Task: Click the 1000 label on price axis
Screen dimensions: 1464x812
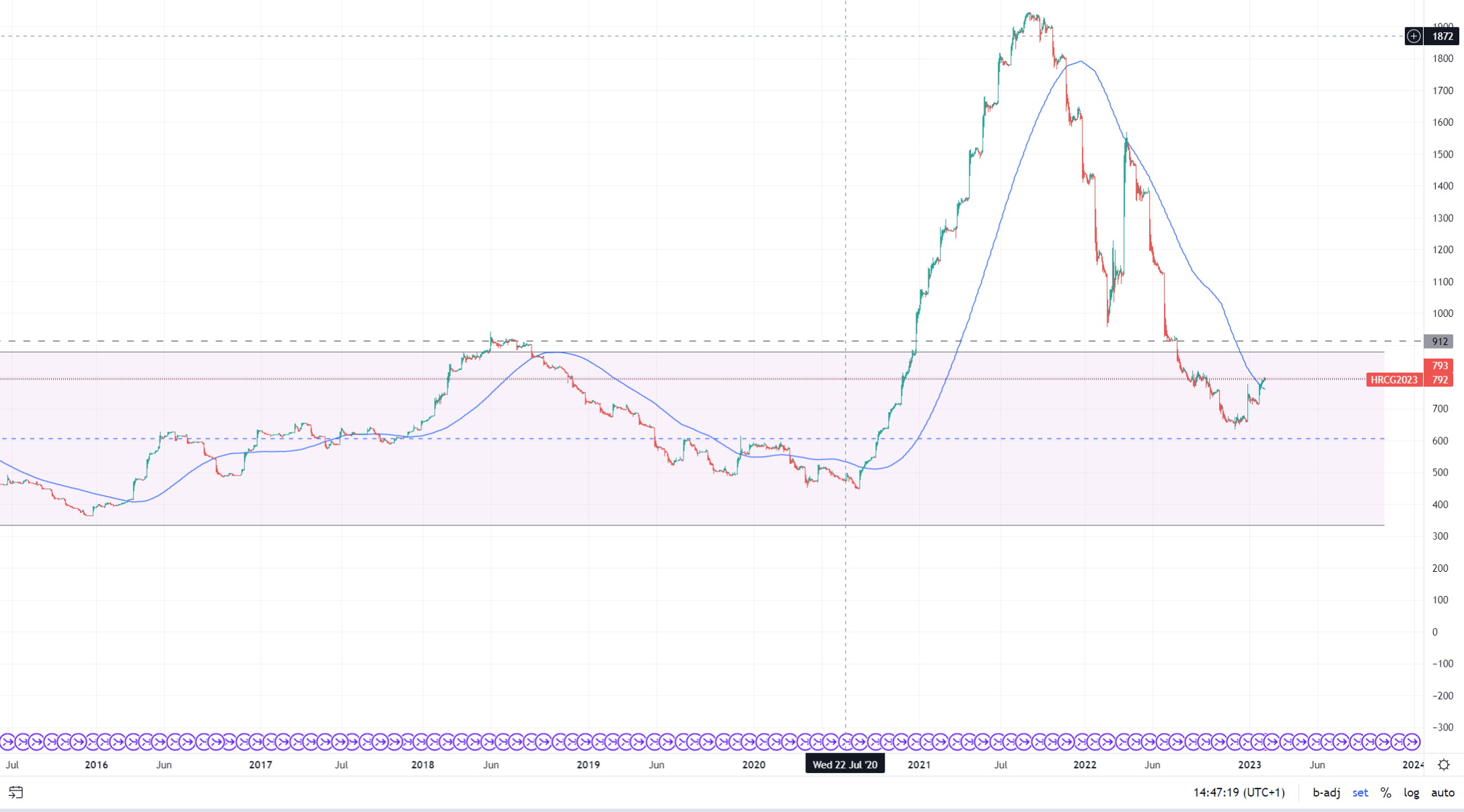Action: [x=1442, y=313]
